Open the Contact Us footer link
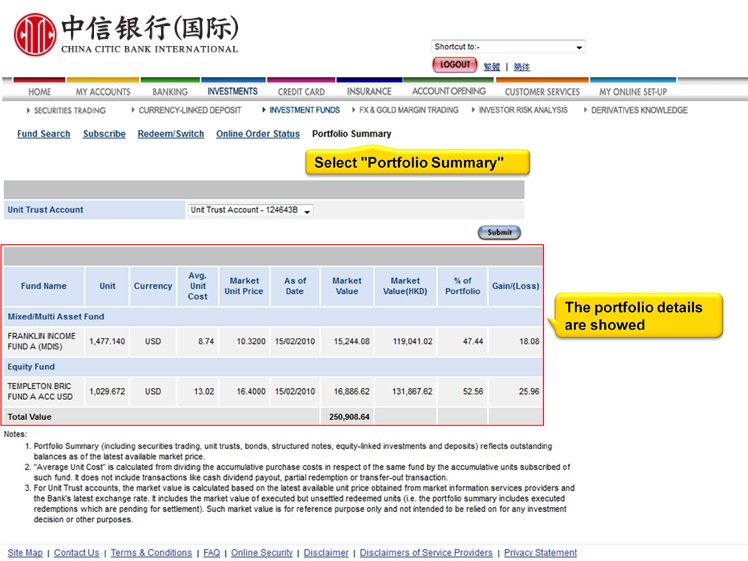The image size is (748, 561). tap(76, 552)
